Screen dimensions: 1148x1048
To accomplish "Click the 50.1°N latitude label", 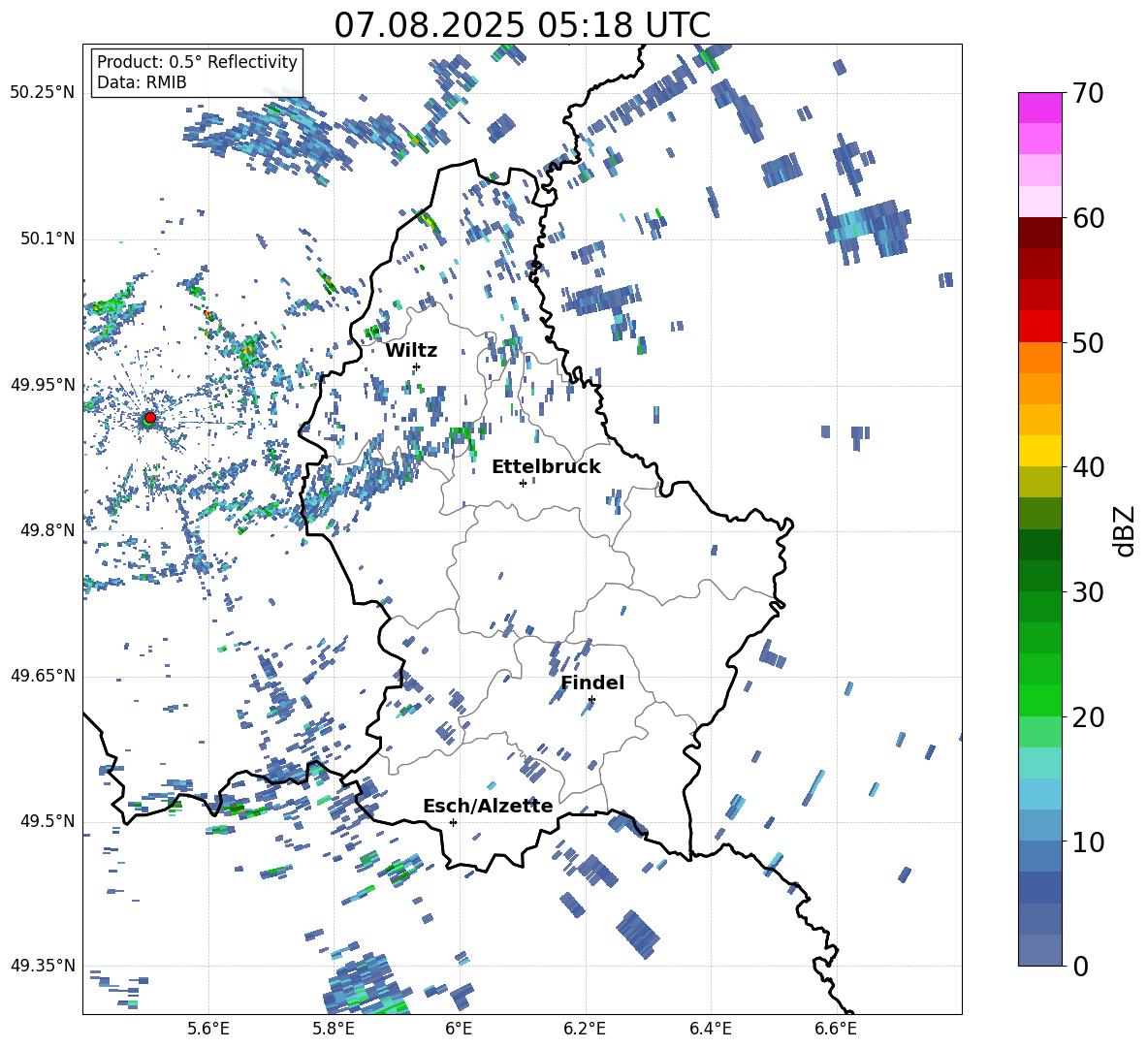I will click(47, 238).
